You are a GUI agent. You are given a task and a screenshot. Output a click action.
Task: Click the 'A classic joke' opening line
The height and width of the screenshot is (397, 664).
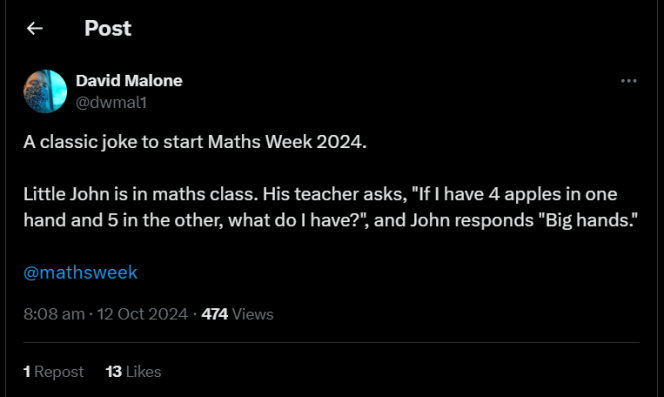click(x=195, y=142)
